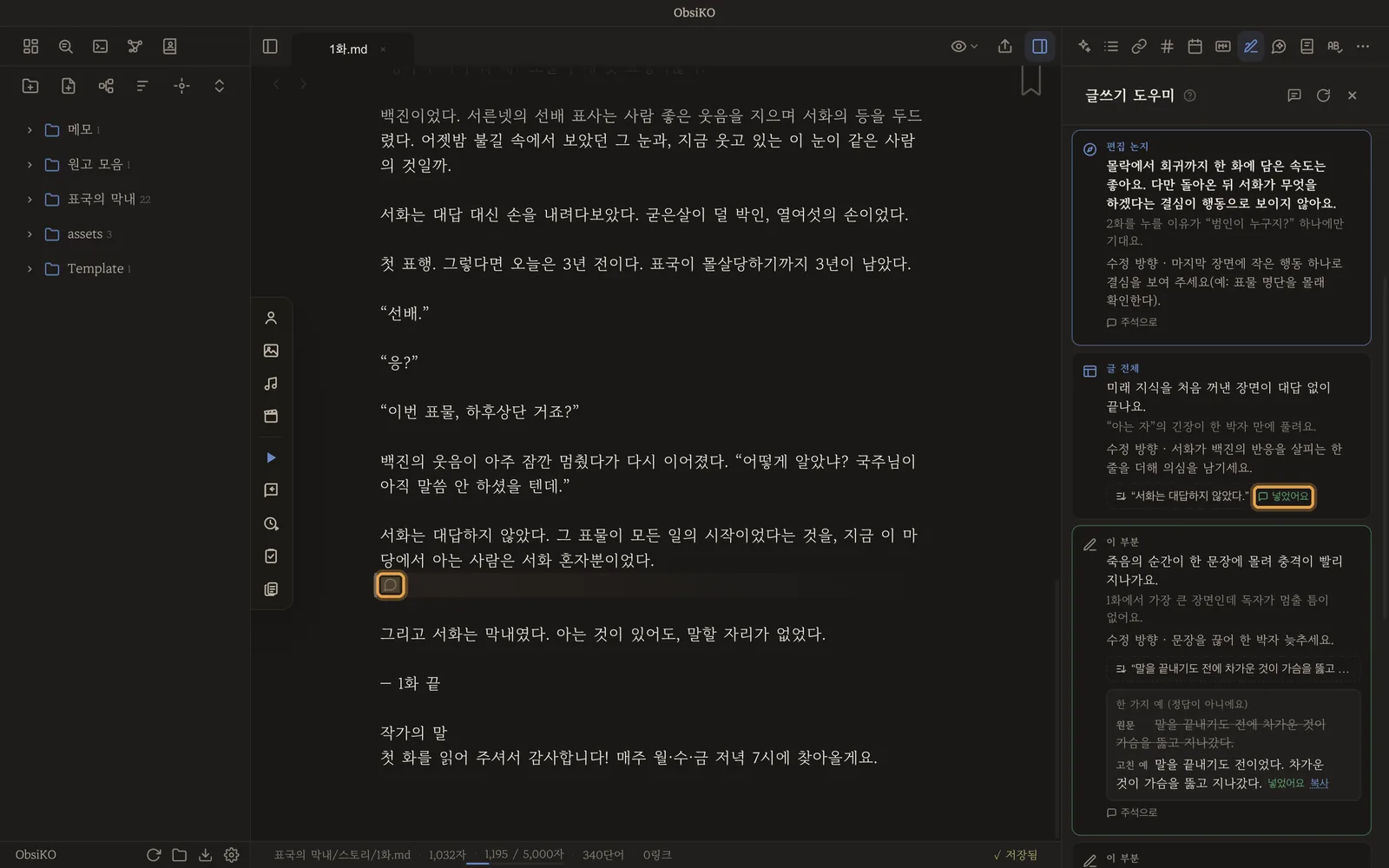This screenshot has width=1389, height=868.
Task: Open settings gear in bottom status bar
Action: (x=232, y=855)
